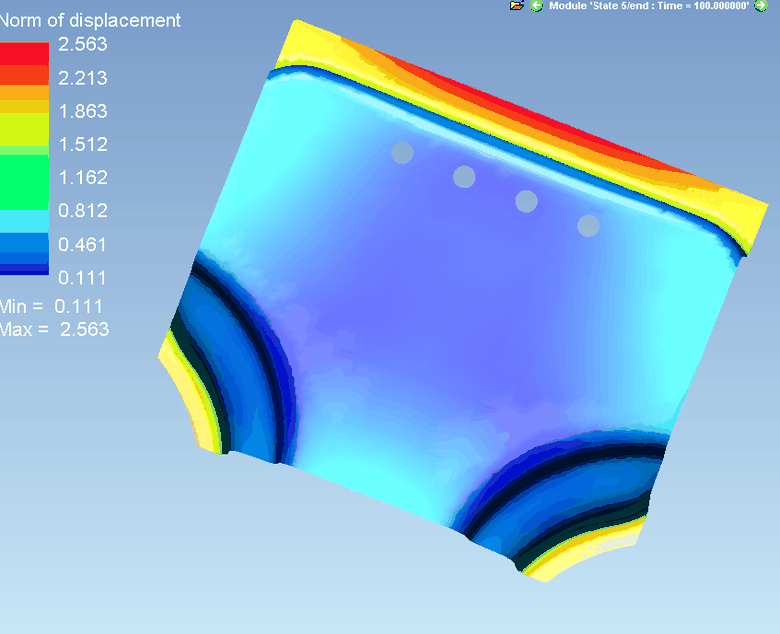Click the 'Norm of displacement' legend title
780x634 pixels.
[90, 20]
